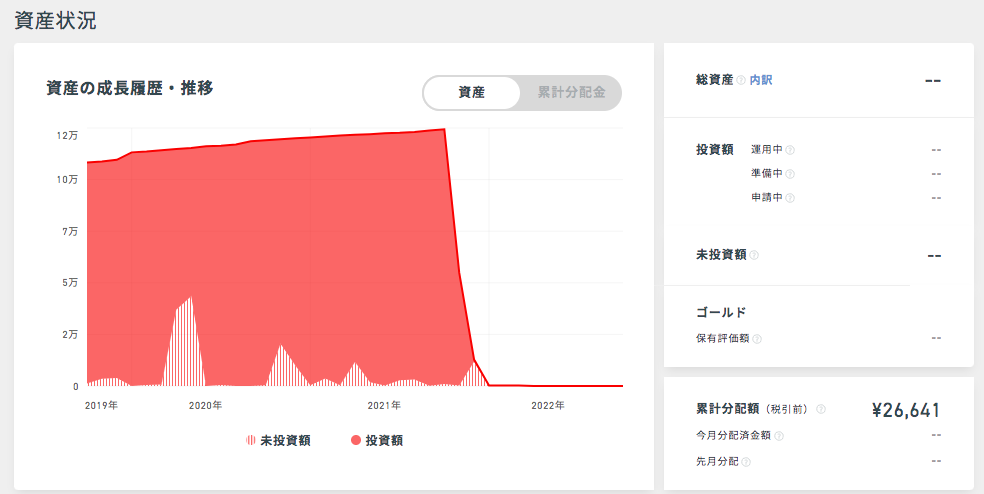Viewport: 984px width, 494px height.
Task: Click the 資産状況 page heading
Action: point(55,20)
